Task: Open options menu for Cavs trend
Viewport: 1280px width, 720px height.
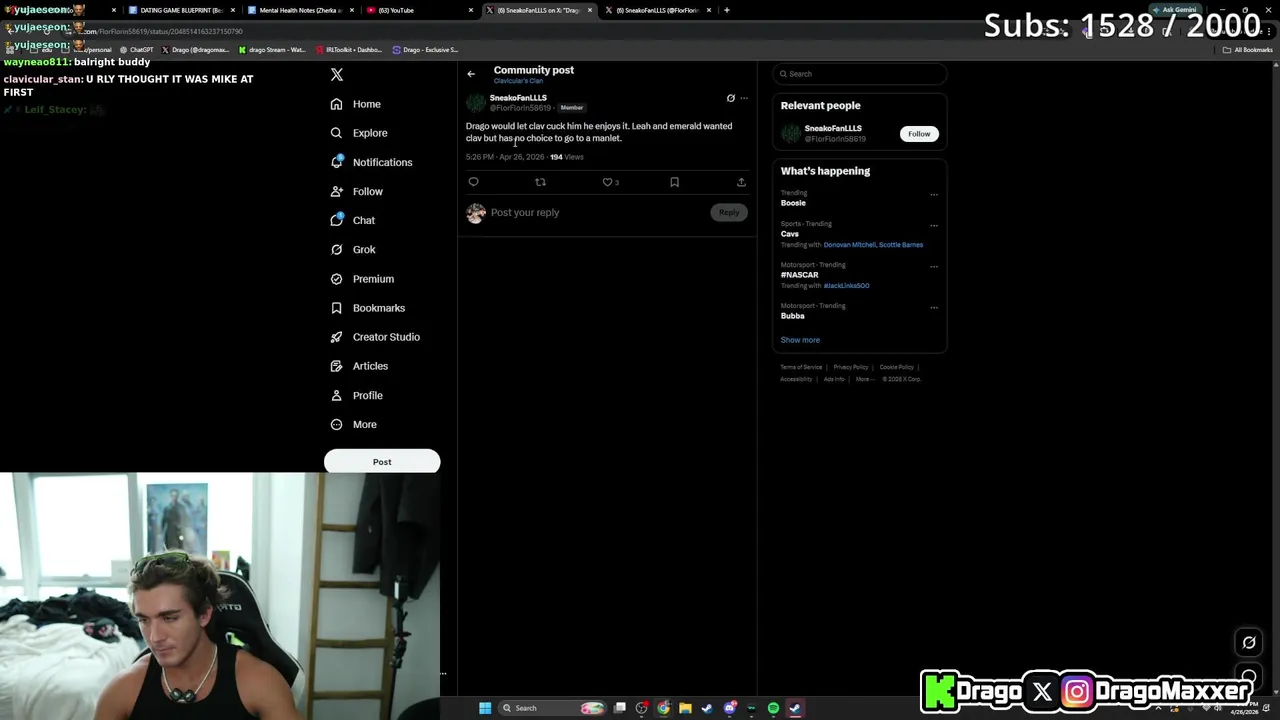Action: [x=934, y=225]
